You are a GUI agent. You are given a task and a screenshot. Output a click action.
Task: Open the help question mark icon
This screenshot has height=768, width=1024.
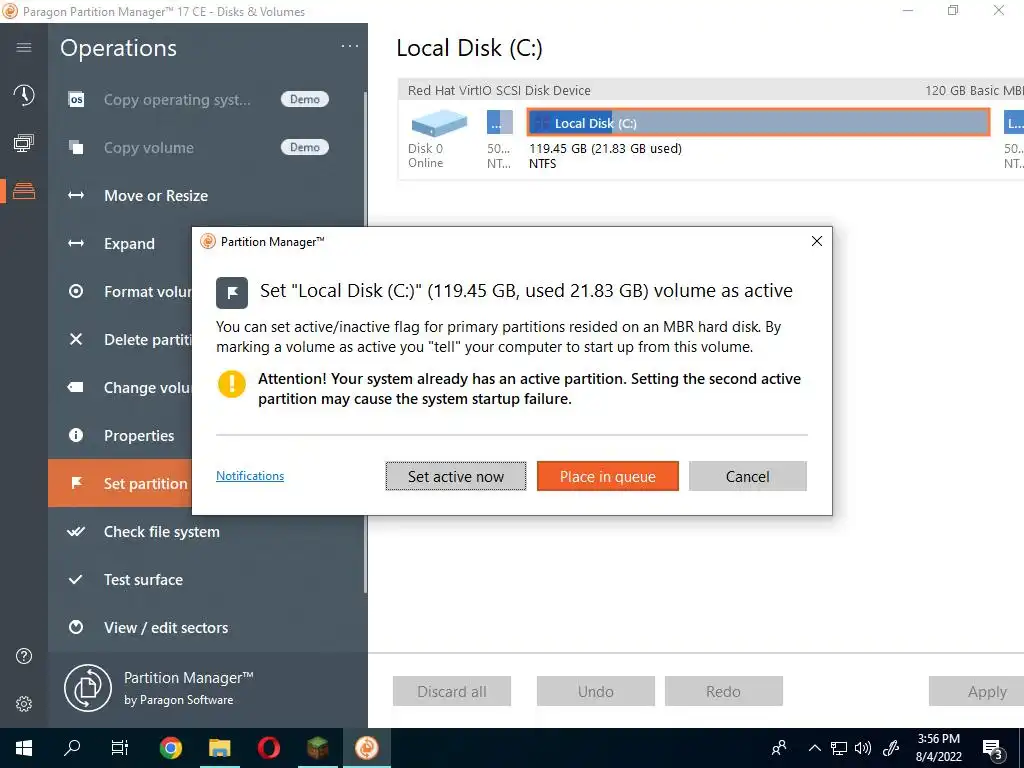[x=24, y=656]
